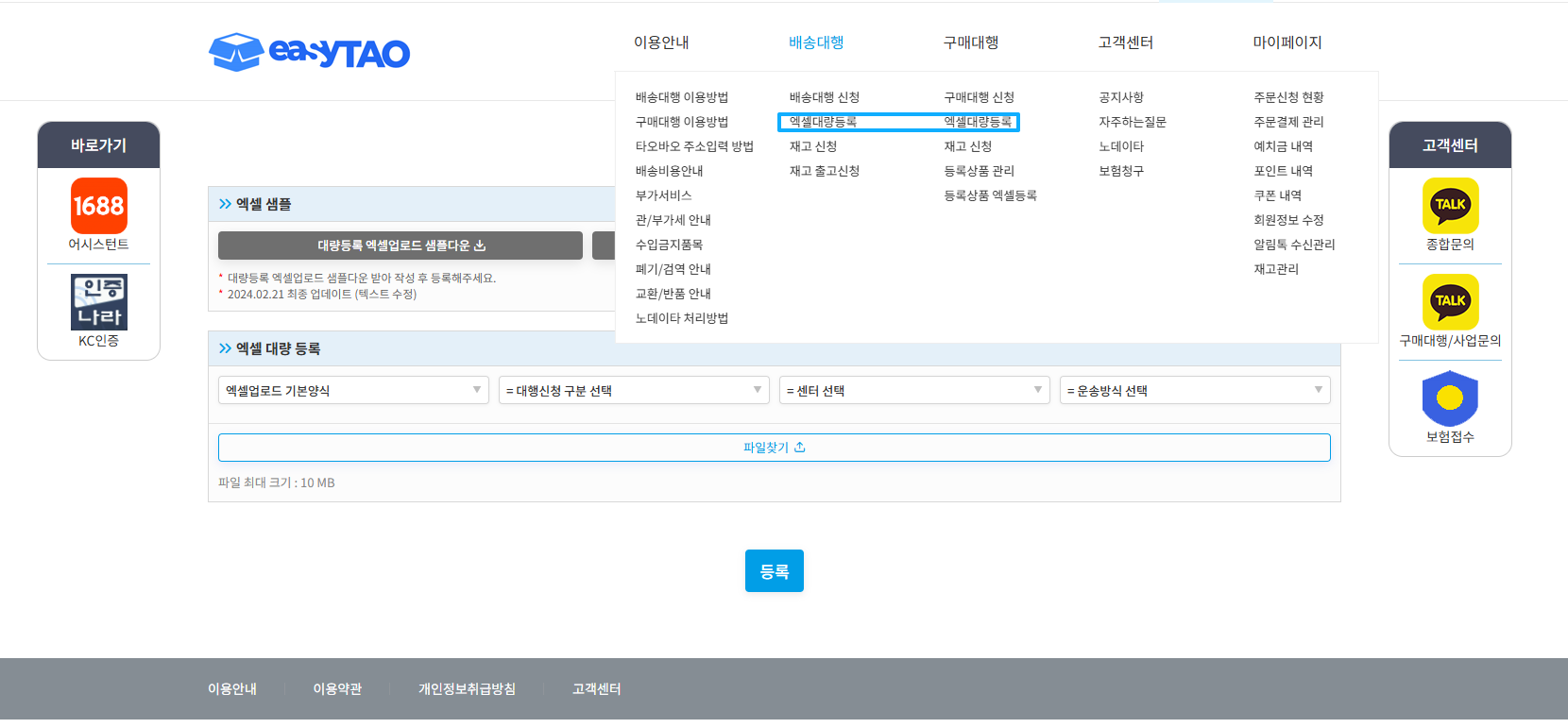Open the 대행신청 구분 선택 dropdown

point(634,391)
